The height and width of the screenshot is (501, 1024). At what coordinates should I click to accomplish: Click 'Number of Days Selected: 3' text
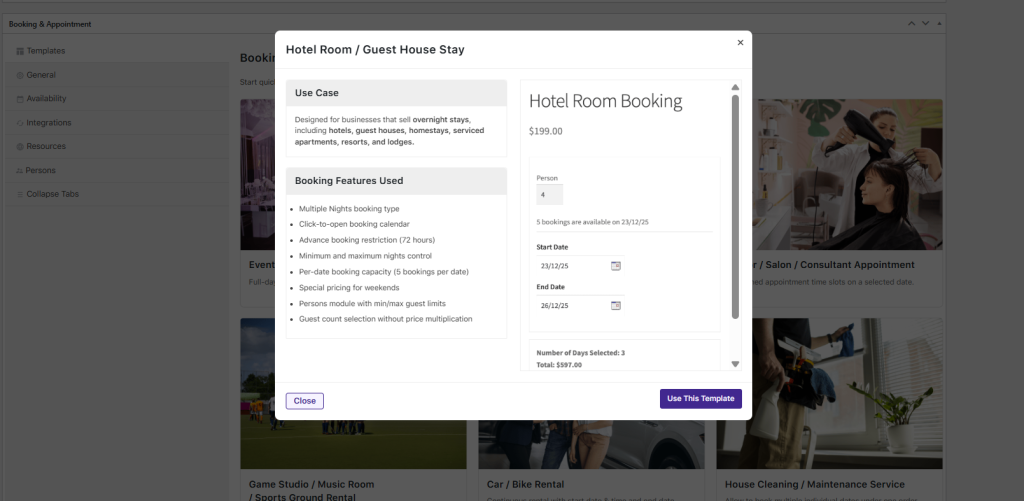pyautogui.click(x=581, y=353)
